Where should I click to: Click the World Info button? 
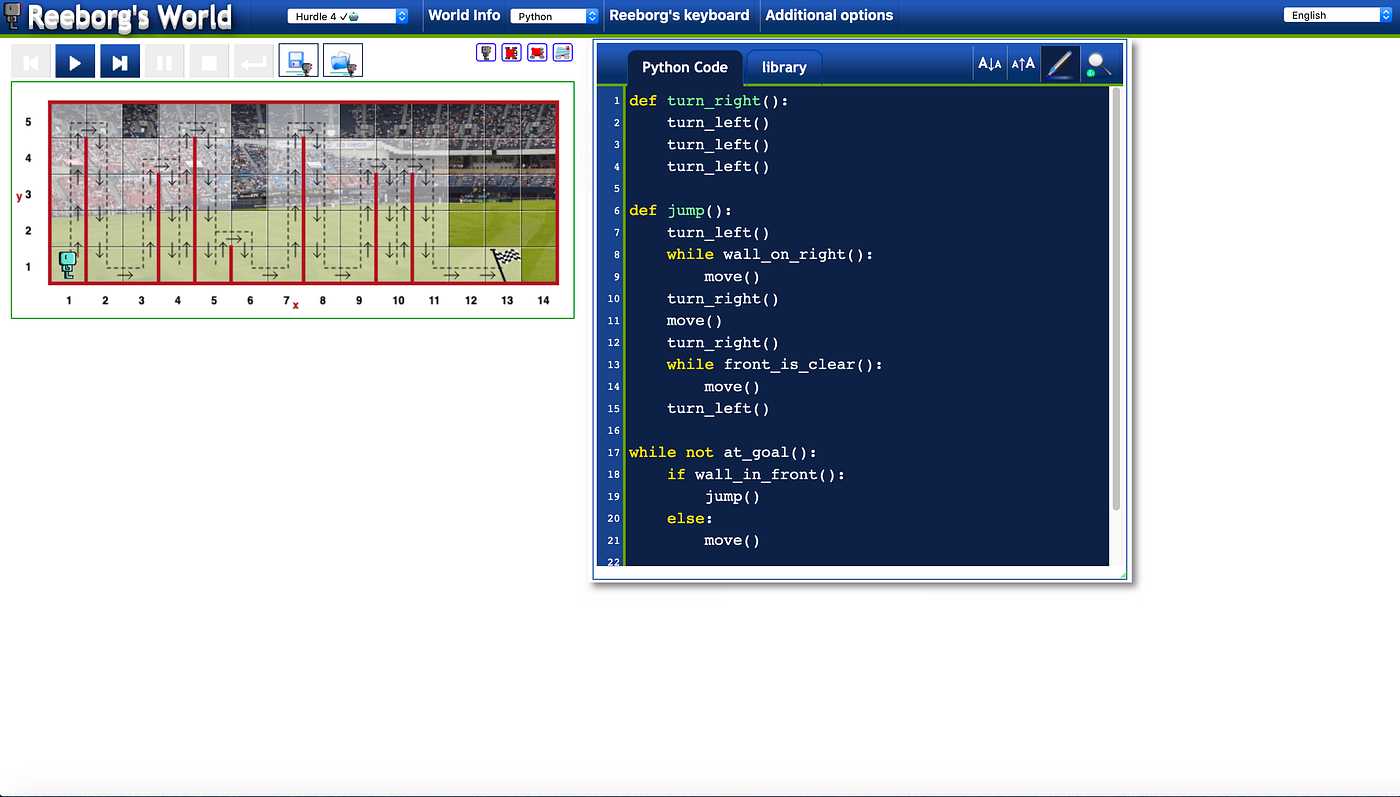tap(464, 15)
